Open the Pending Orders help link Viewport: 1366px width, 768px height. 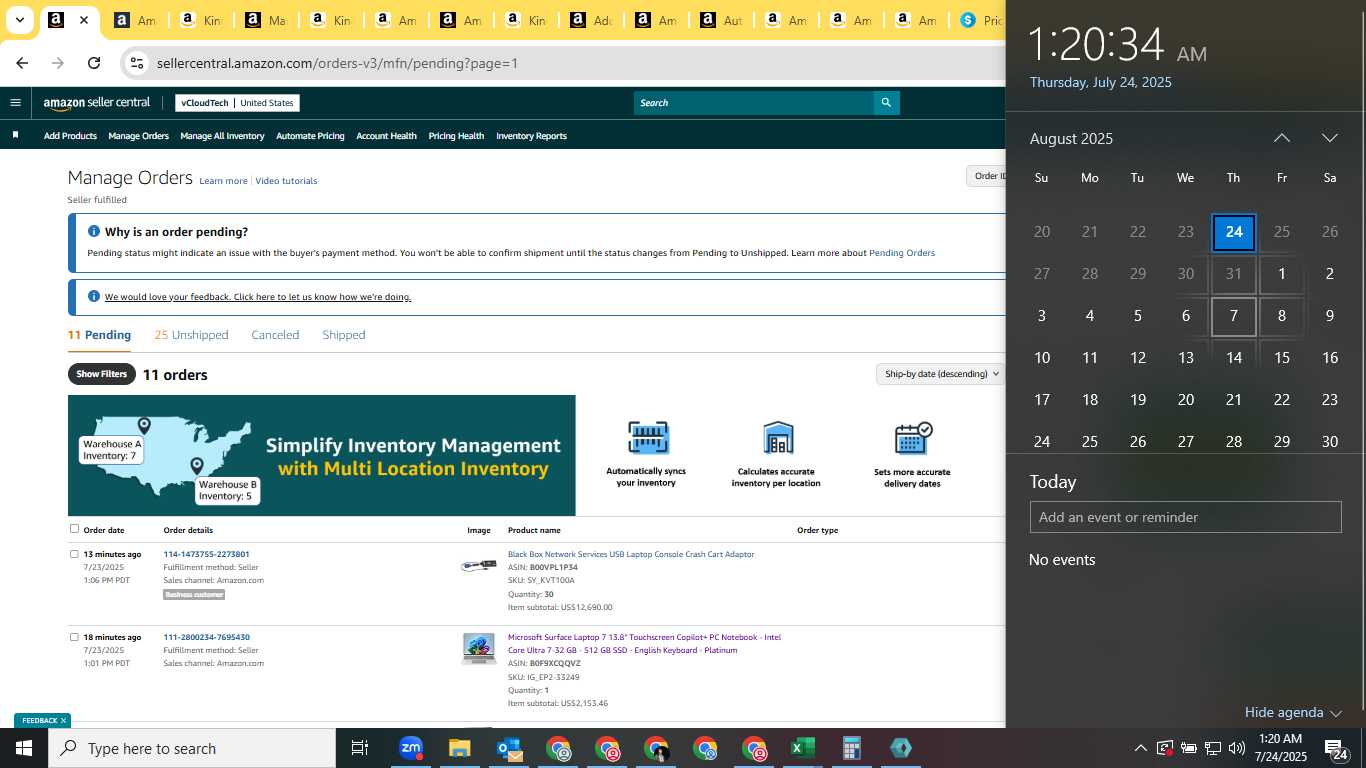[902, 253]
